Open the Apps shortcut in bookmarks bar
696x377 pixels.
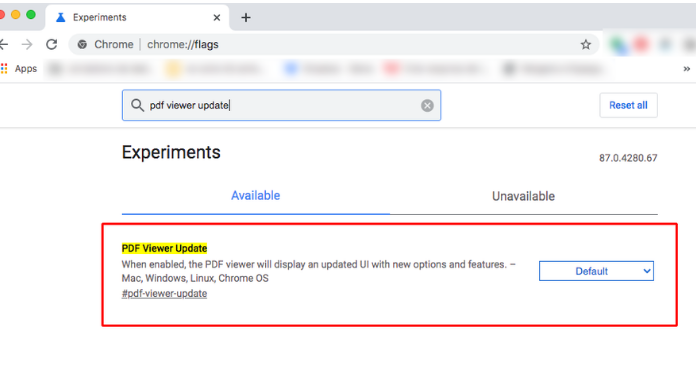click(x=20, y=68)
